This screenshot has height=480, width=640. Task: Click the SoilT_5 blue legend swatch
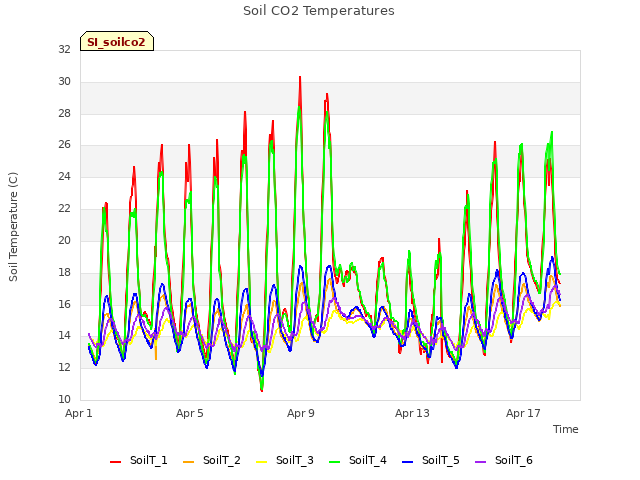(408, 462)
